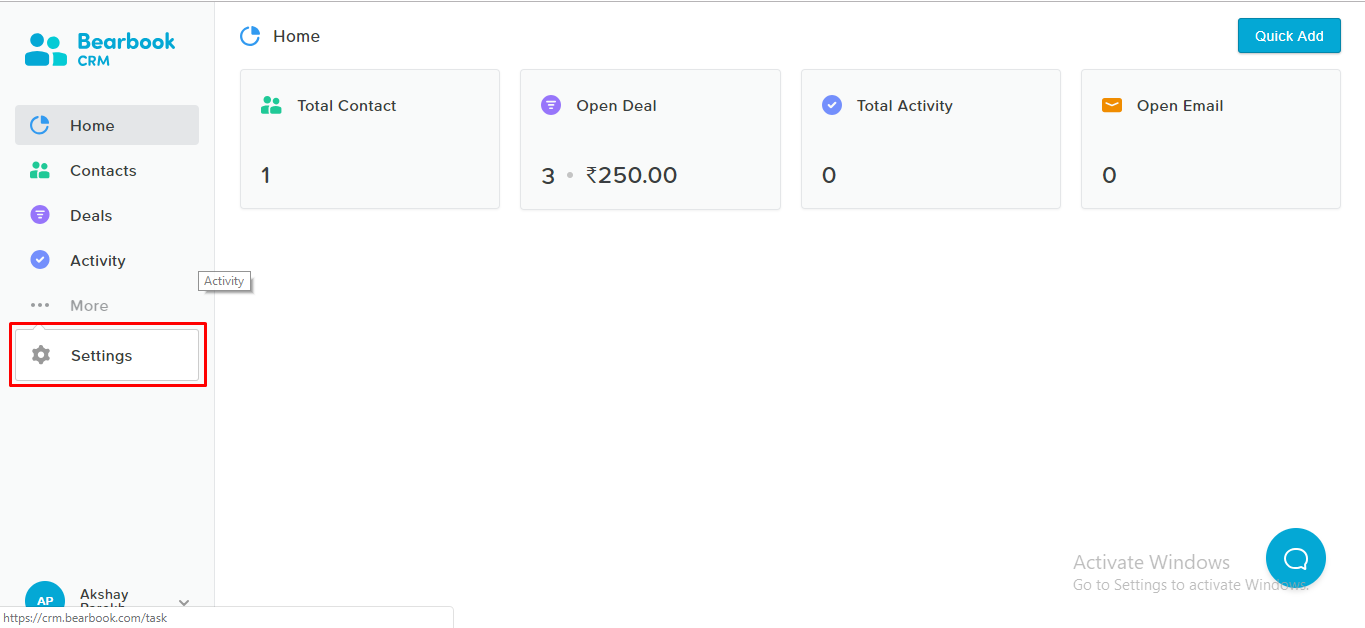Click the Bearbook CRM logo

(100, 49)
